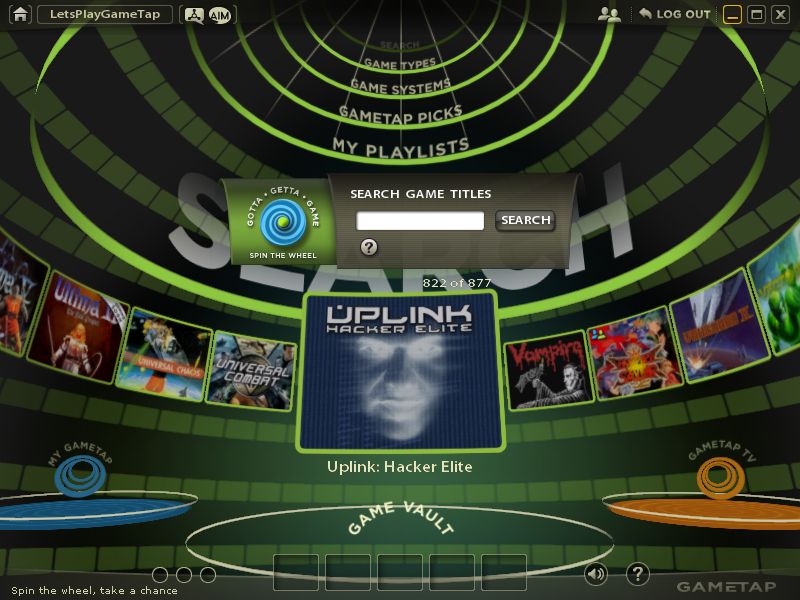This screenshot has height=600, width=800.
Task: Click the Search Game Titles input field
Action: [x=420, y=220]
